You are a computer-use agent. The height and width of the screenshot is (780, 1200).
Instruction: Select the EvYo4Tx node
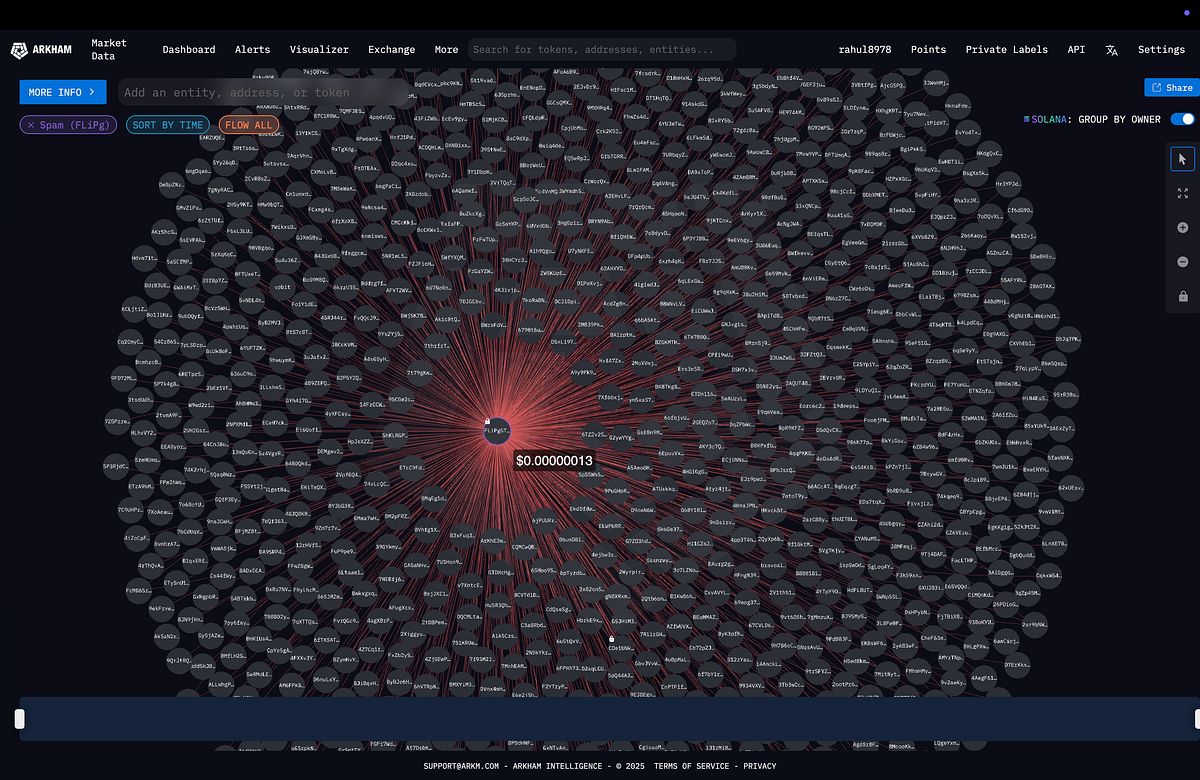[x=969, y=132]
